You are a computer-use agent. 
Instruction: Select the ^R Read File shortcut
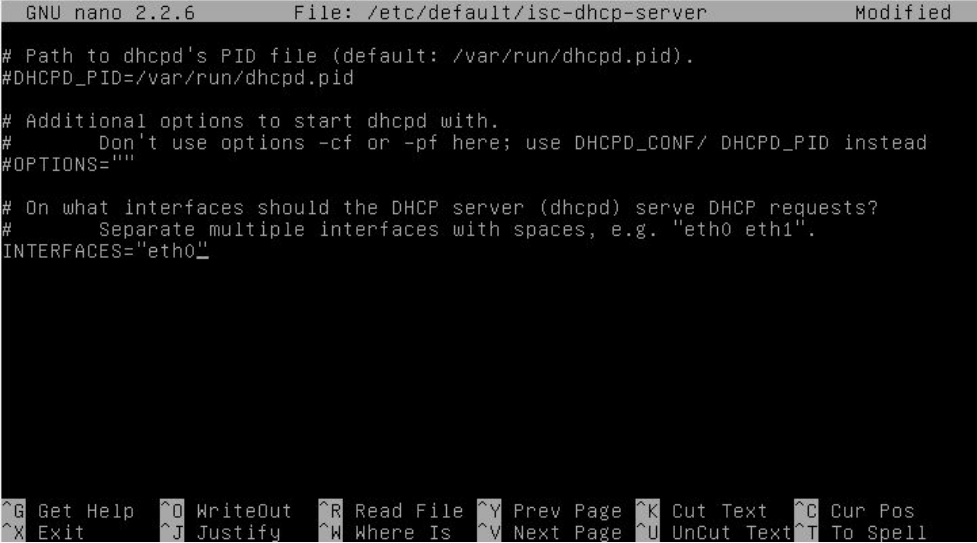pos(391,511)
